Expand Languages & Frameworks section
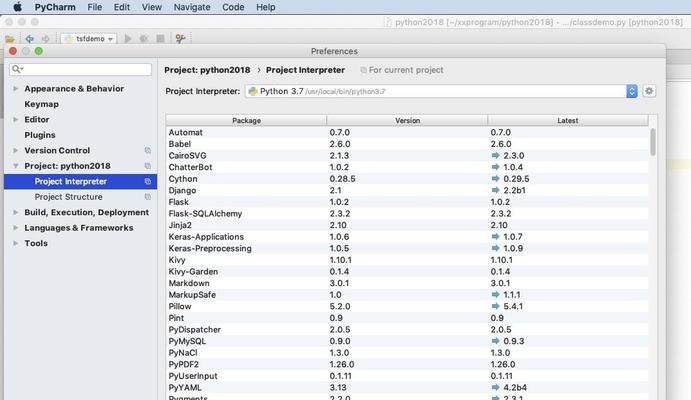Screen dimensions: 691x400 tap(15, 228)
